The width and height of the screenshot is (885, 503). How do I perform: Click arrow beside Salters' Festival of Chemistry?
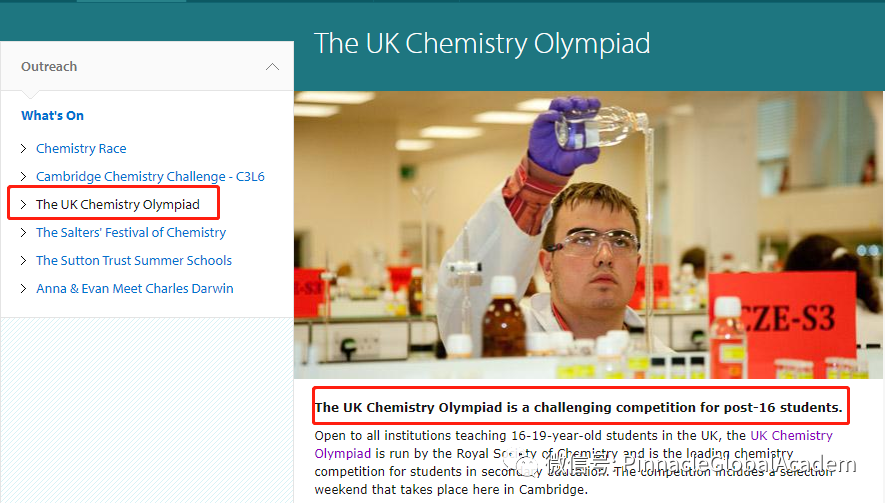[24, 233]
